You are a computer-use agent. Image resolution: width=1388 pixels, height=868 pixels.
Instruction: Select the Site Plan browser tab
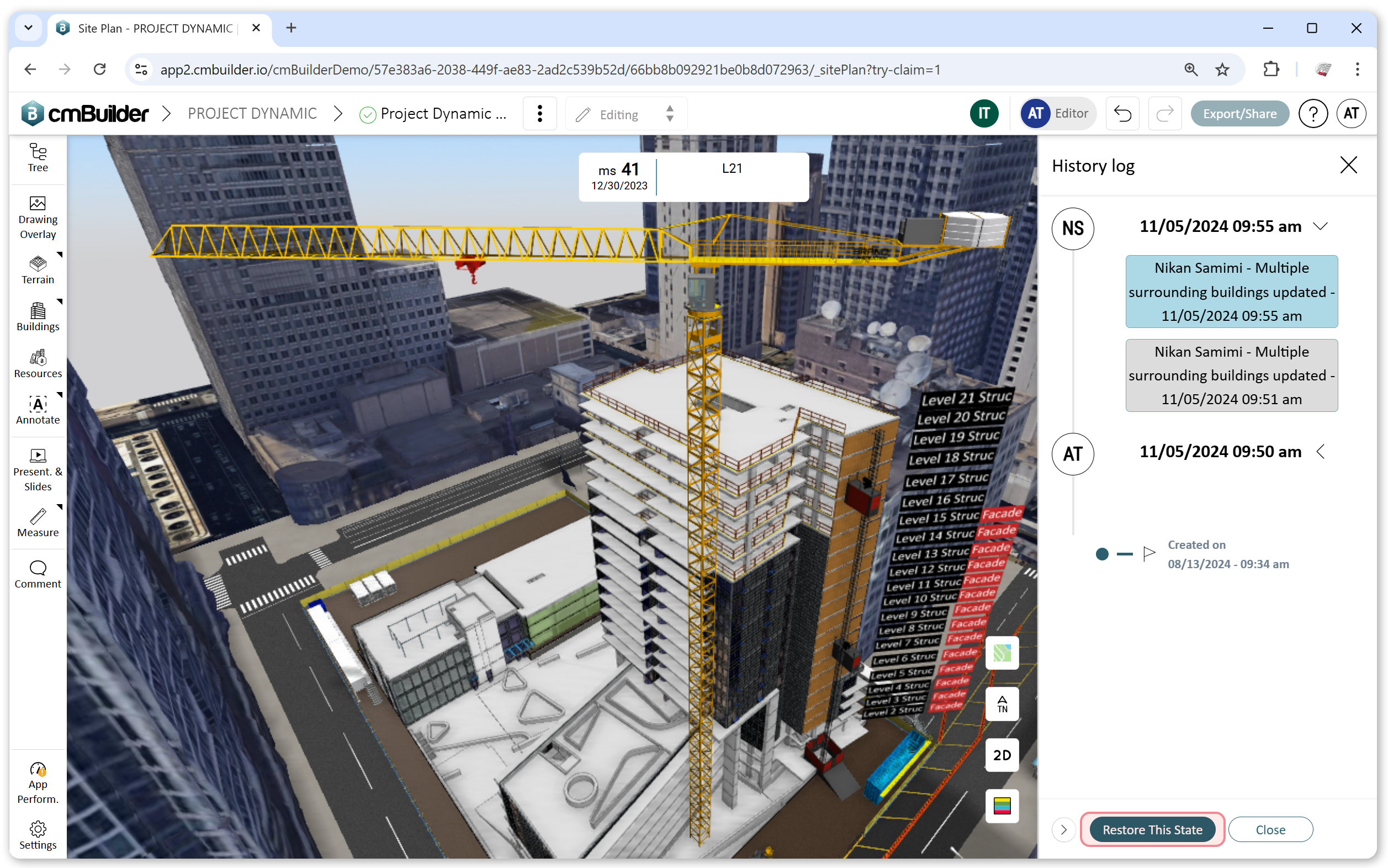[x=160, y=28]
